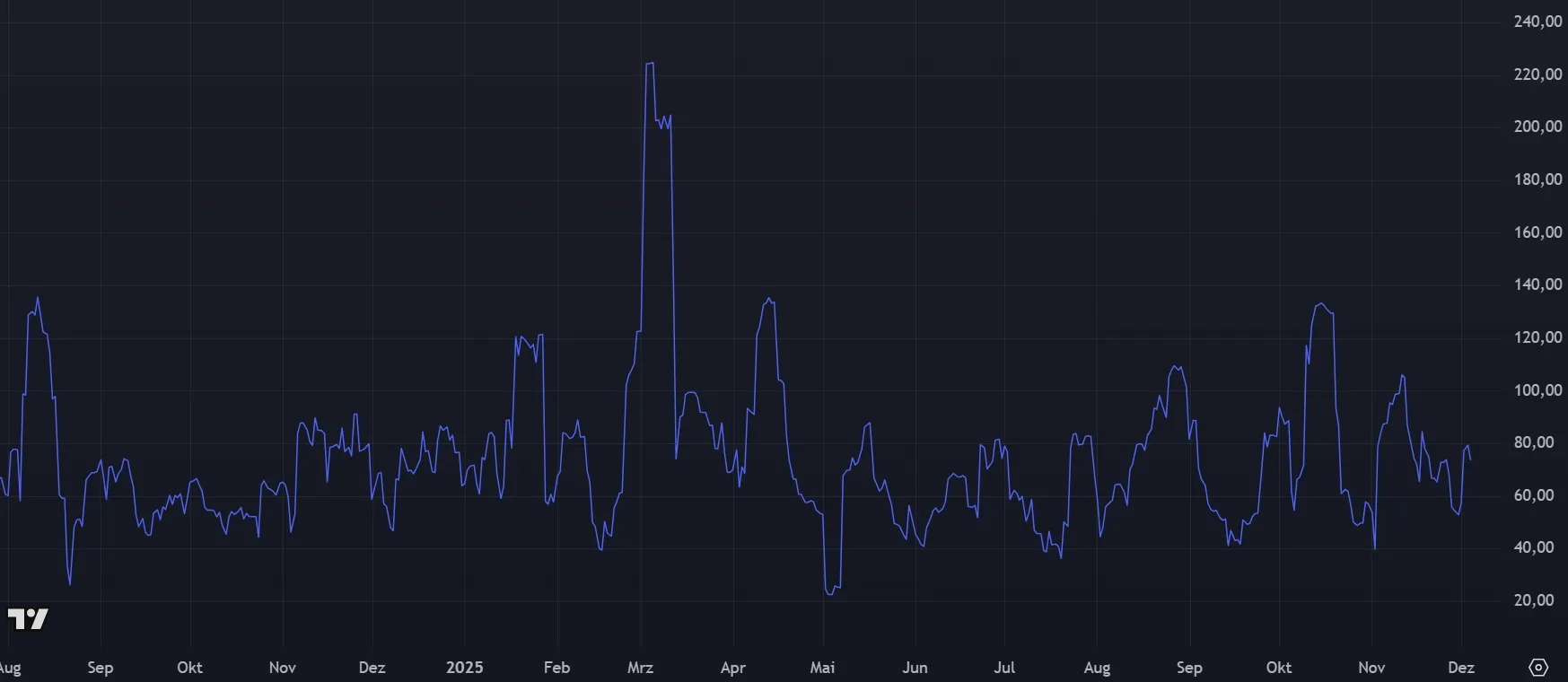The width and height of the screenshot is (1568, 682).
Task: Click the Mai label on time axis
Action: coord(822,668)
